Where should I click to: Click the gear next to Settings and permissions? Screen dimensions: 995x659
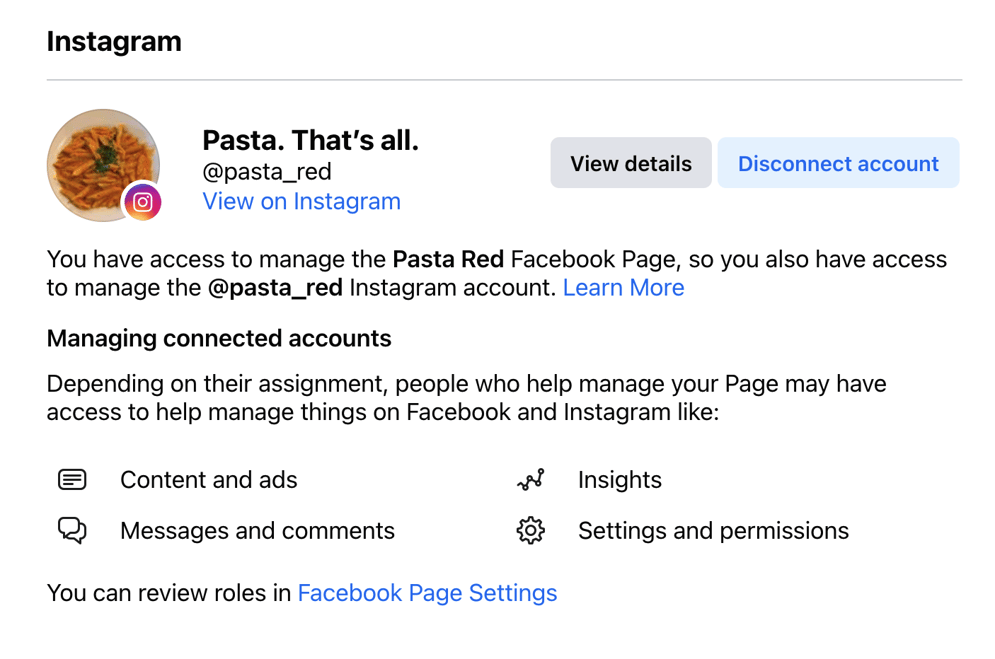tap(530, 530)
